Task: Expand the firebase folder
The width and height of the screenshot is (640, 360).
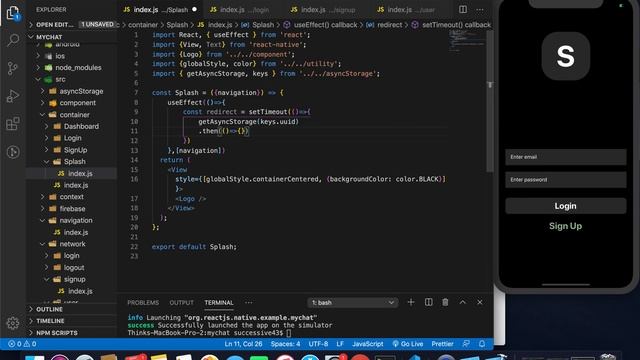Action: [72, 209]
